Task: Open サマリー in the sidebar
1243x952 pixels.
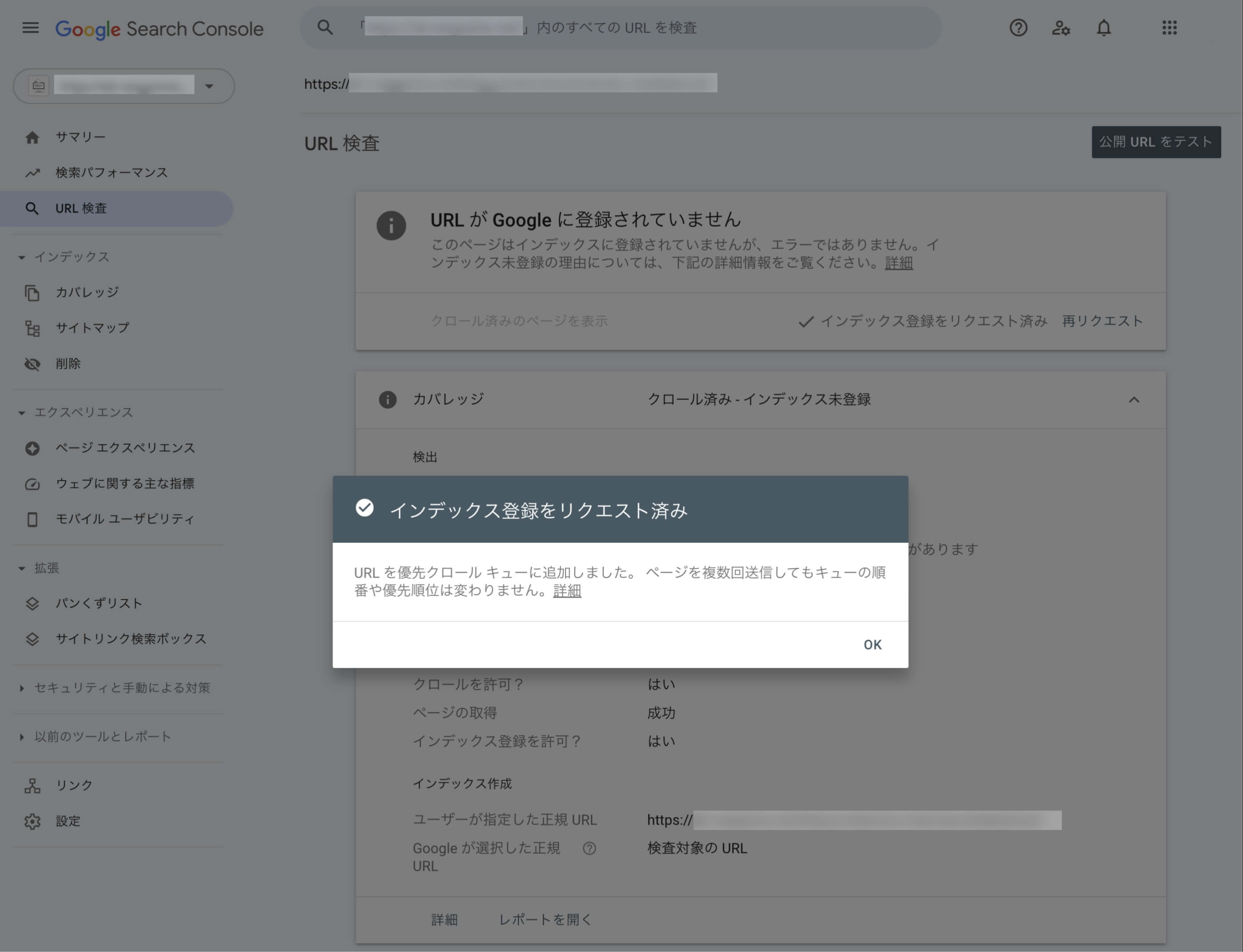Action: click(x=80, y=137)
